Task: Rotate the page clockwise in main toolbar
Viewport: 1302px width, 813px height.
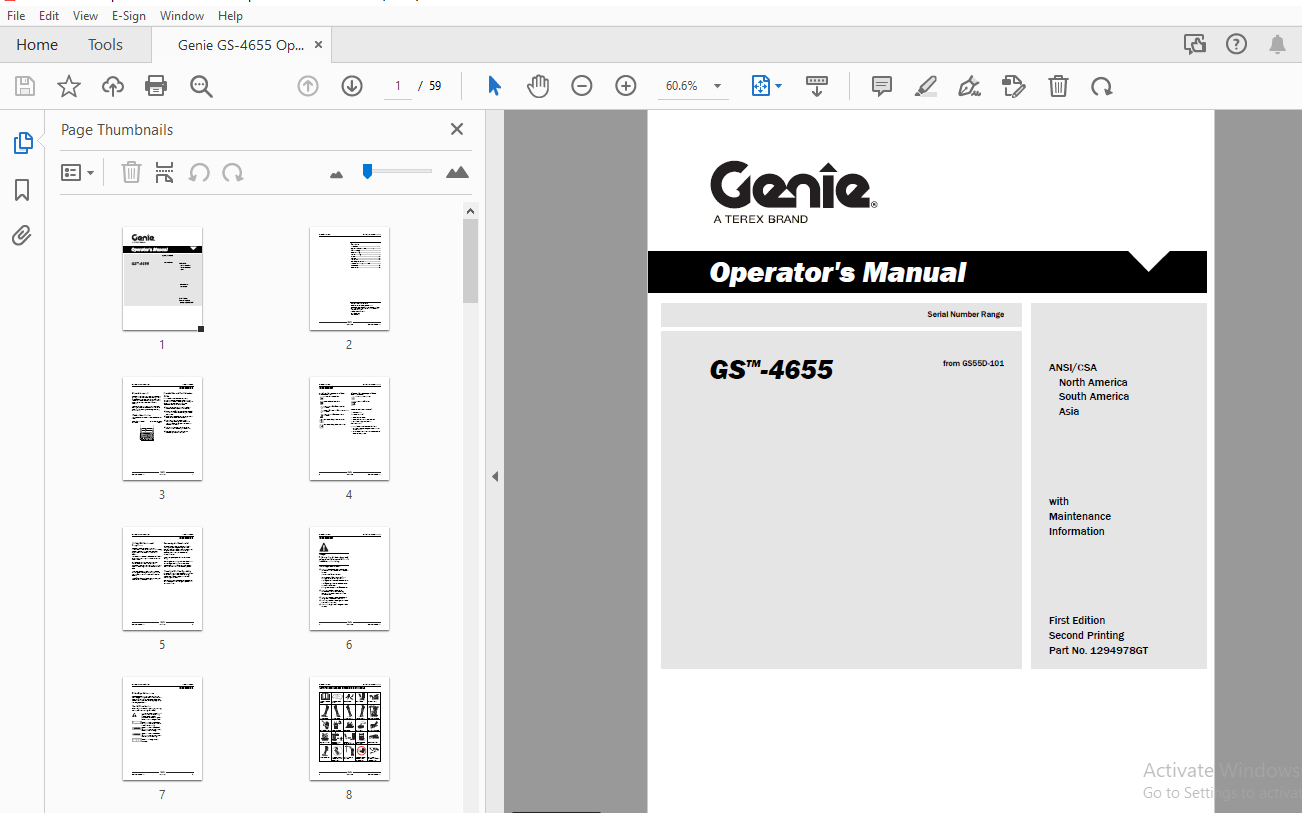Action: (1102, 86)
